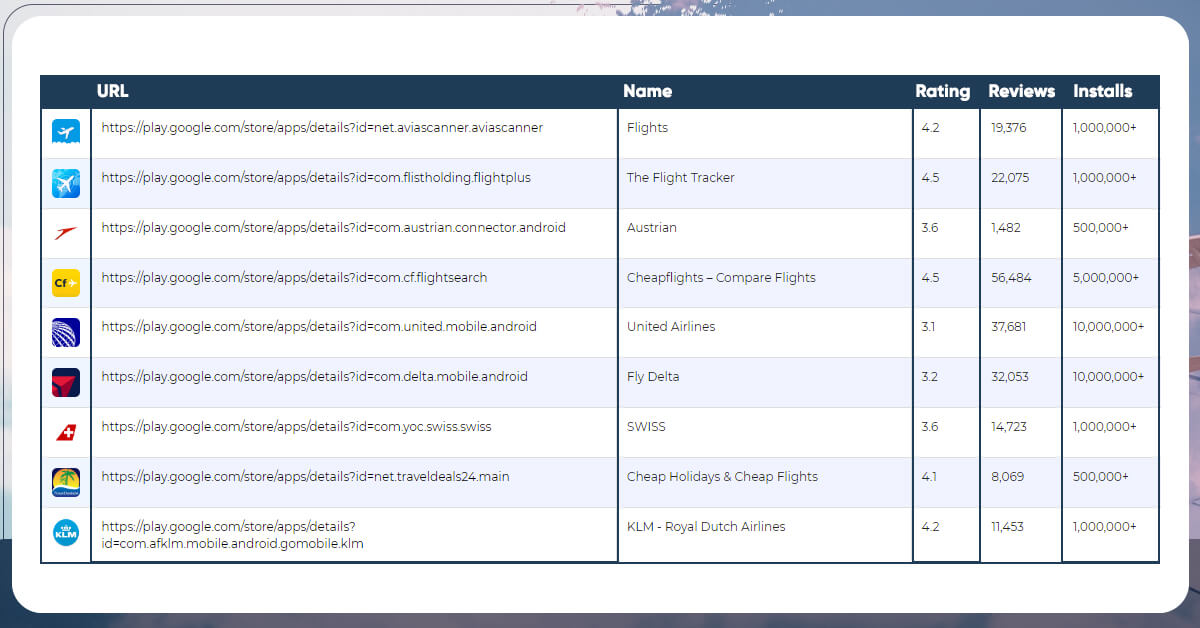This screenshot has width=1200, height=628.
Task: Click the review count 56,484
Action: [1011, 278]
